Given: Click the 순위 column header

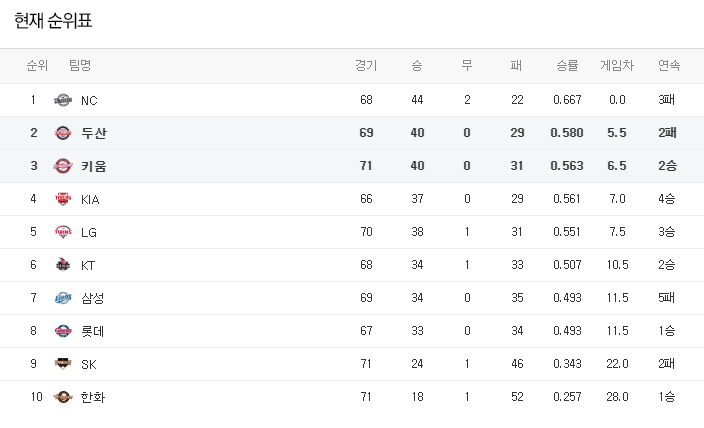Looking at the screenshot, I should 37,66.
